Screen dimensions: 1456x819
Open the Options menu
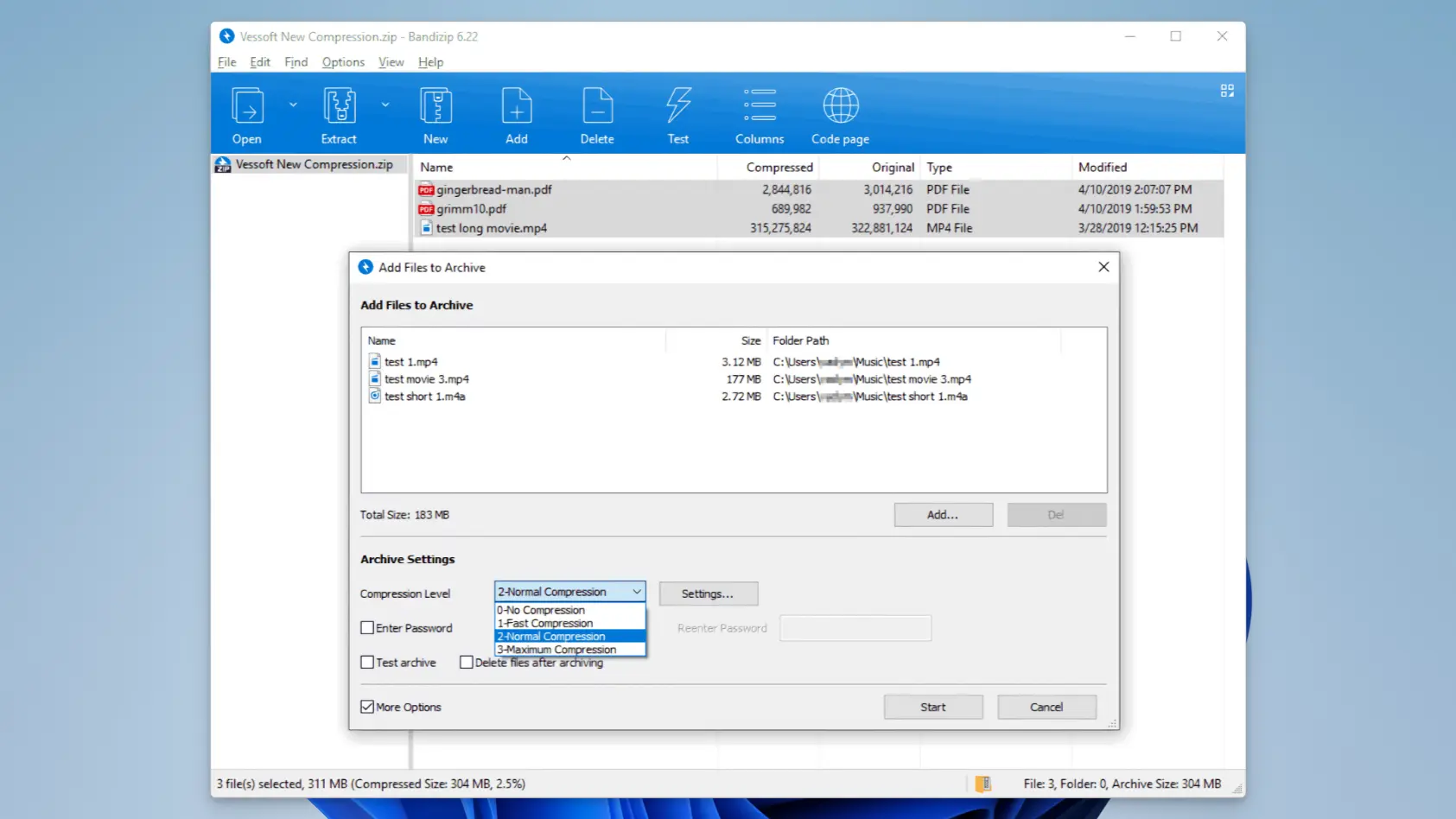click(343, 61)
